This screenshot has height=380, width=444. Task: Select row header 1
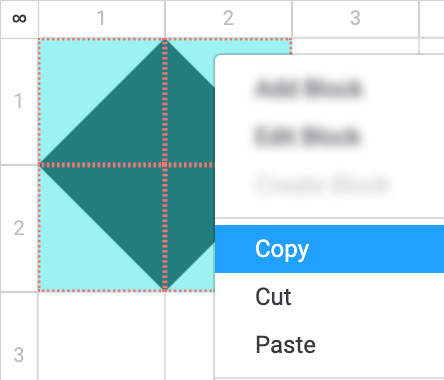point(19,101)
